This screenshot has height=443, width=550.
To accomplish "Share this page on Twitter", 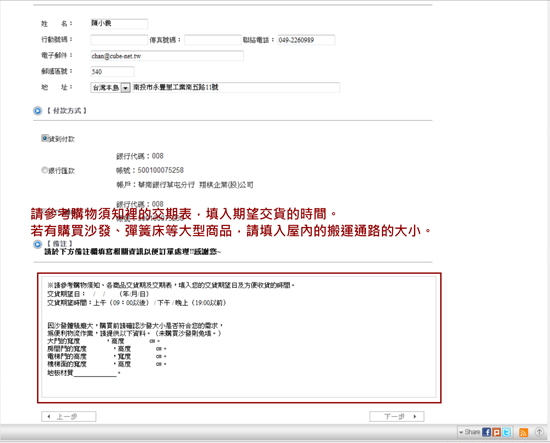I will [x=506, y=432].
